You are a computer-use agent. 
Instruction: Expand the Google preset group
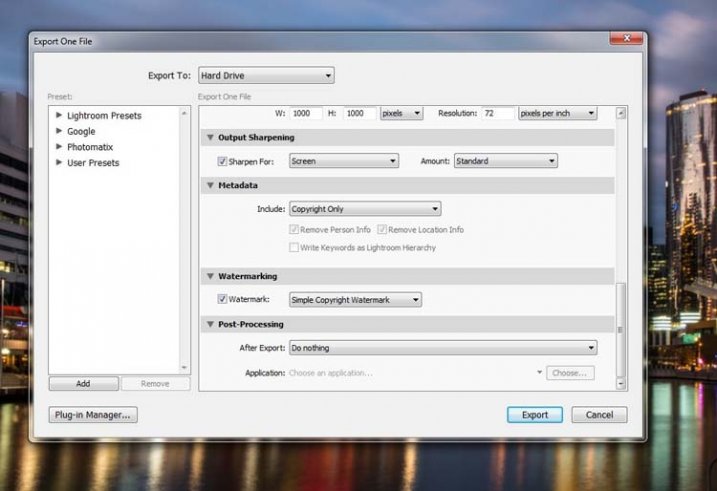[x=60, y=131]
